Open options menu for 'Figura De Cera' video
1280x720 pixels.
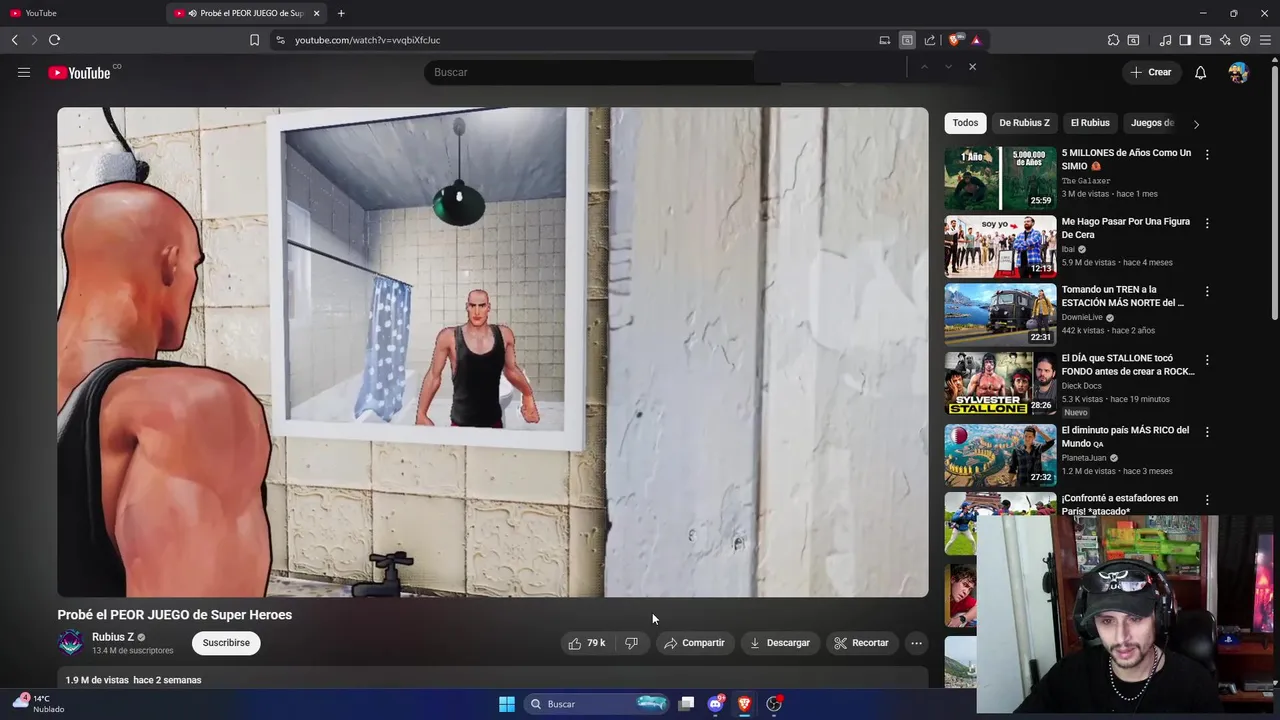point(1207,223)
